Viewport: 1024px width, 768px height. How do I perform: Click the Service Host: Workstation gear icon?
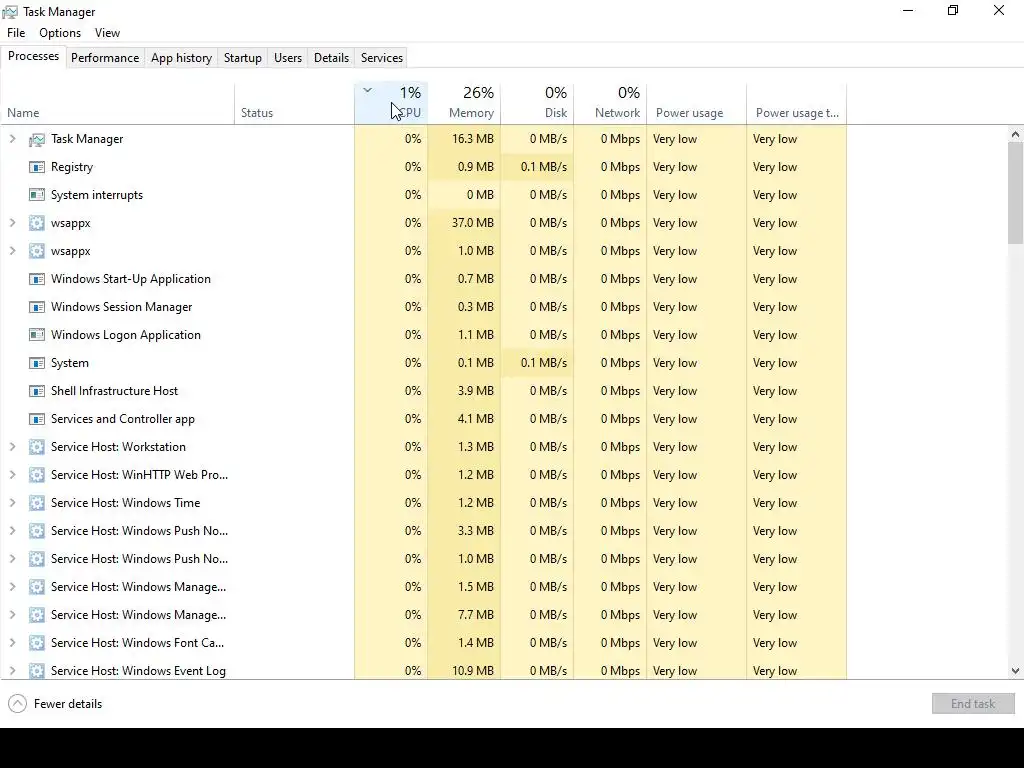coord(37,447)
